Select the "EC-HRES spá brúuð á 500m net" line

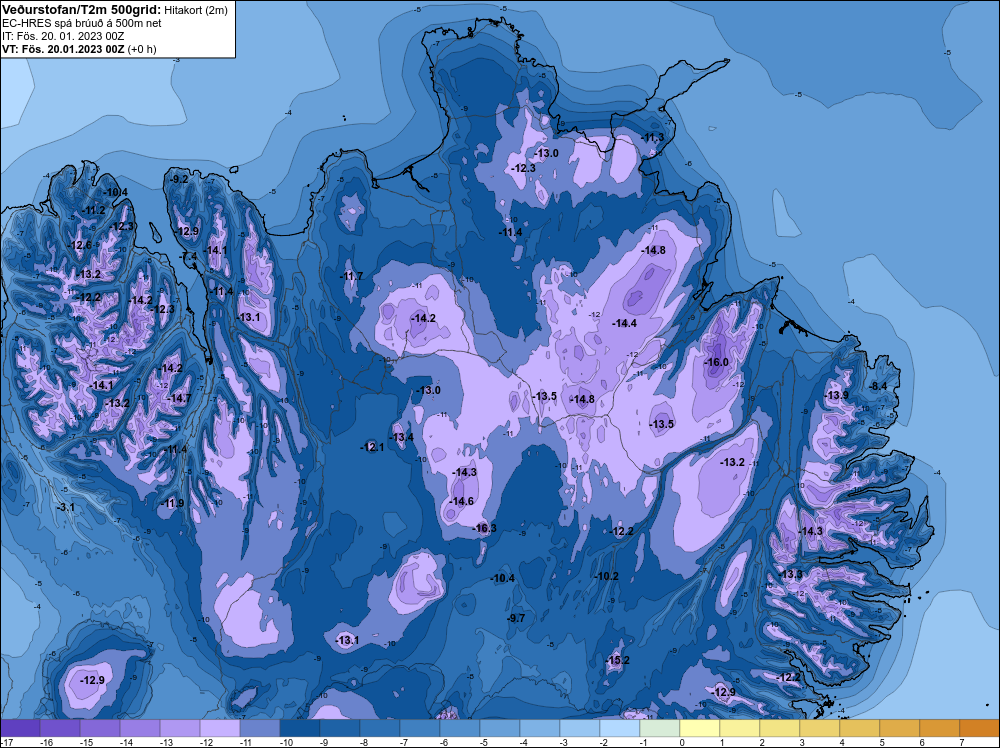pyautogui.click(x=82, y=23)
